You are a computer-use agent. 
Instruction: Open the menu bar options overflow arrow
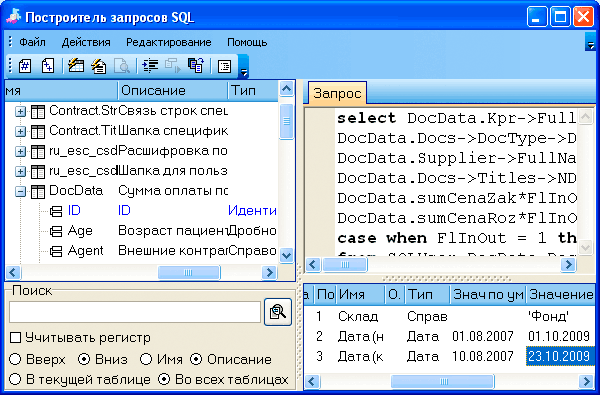(x=590, y=42)
